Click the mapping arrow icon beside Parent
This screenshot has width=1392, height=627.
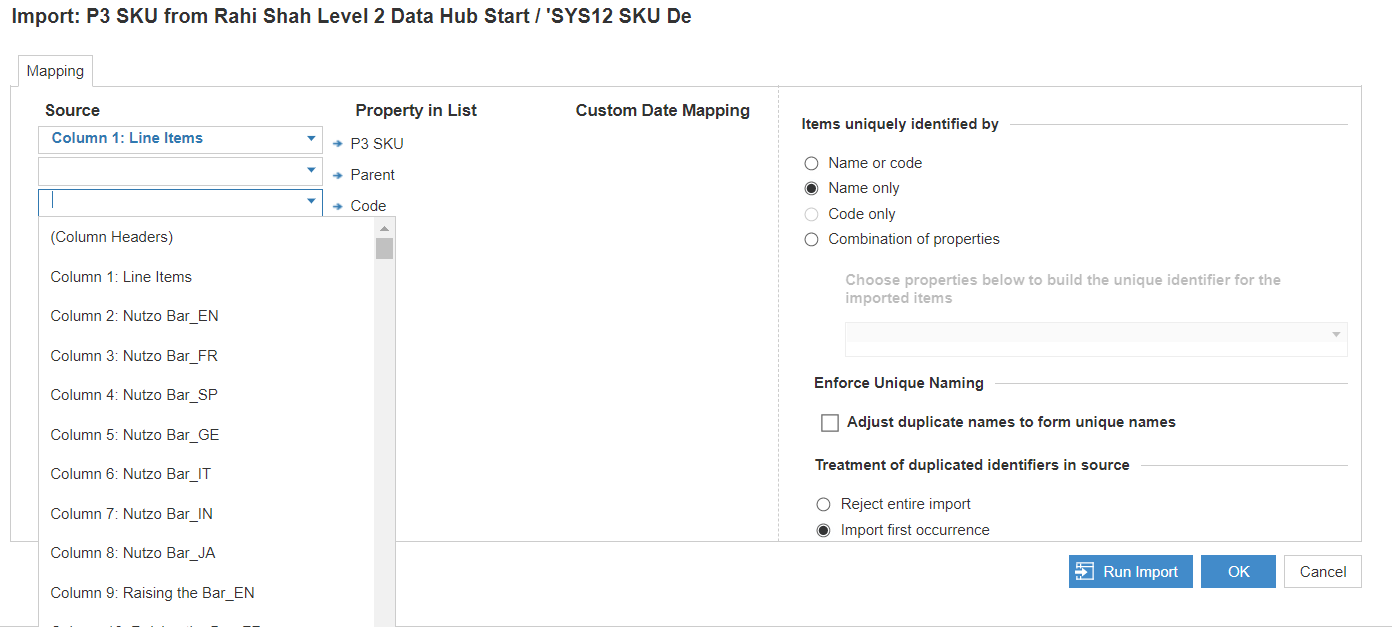tap(338, 174)
